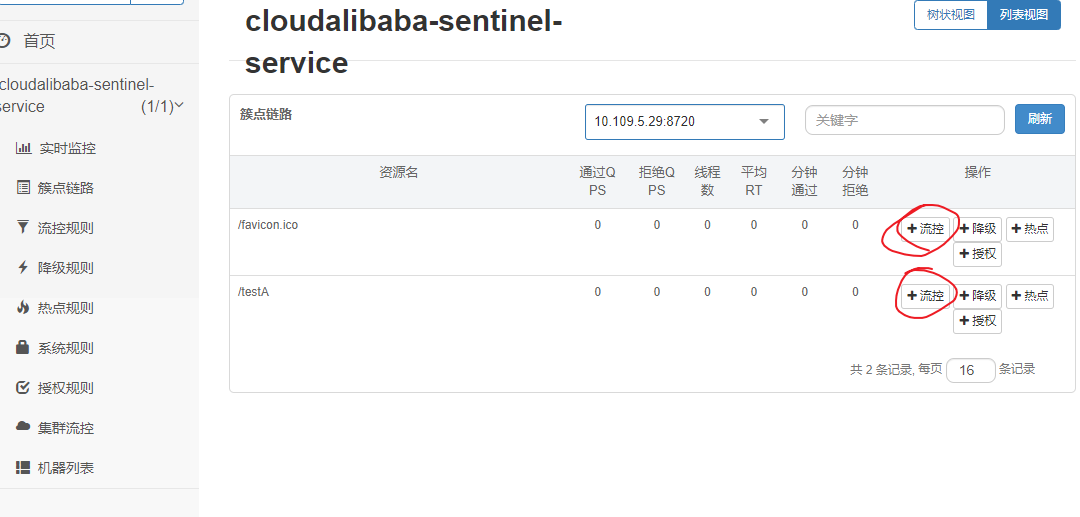Screen dimensions: 1080x517
Task: Add 授权 rule for /favicon.ico
Action: point(977,254)
